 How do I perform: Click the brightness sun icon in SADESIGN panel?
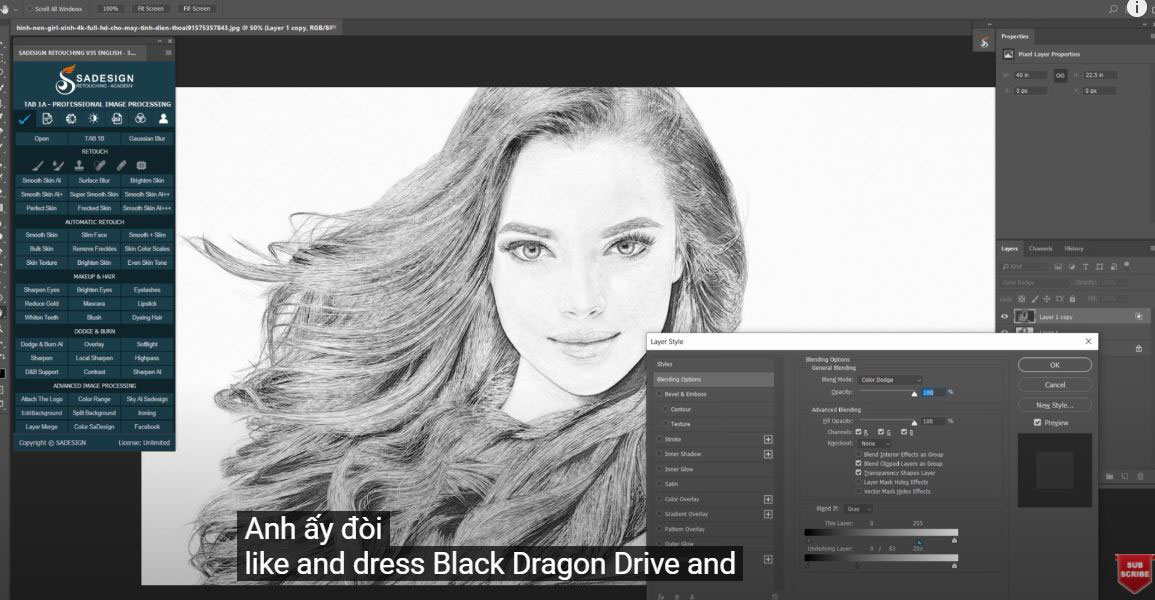pos(94,119)
